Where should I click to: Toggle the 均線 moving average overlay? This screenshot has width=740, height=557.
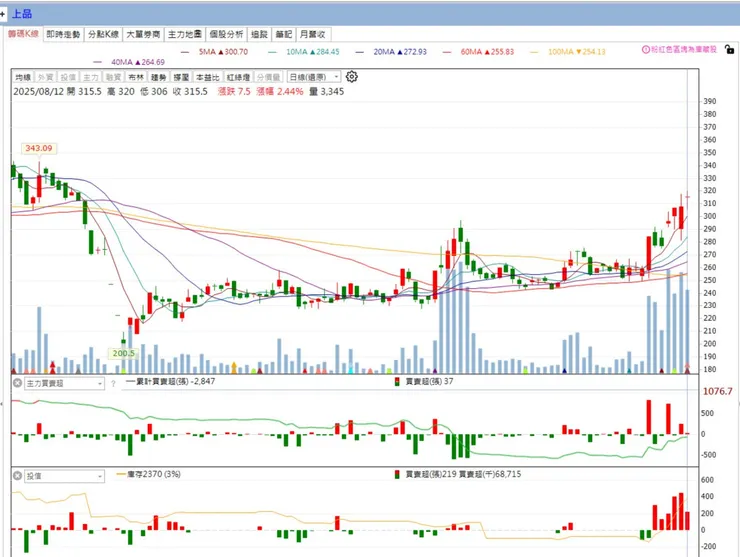23,77
